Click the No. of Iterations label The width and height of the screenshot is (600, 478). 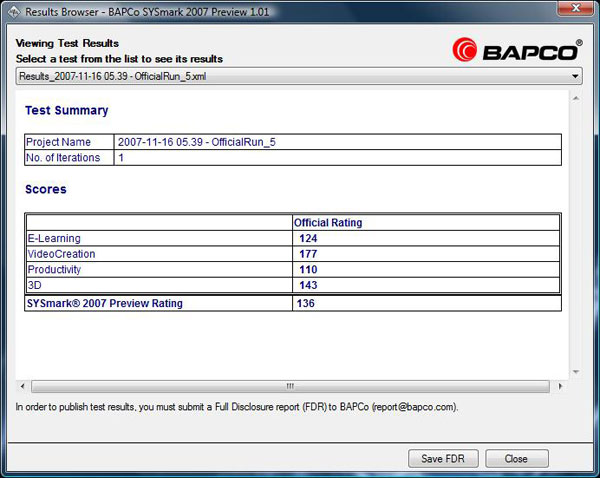pos(63,158)
